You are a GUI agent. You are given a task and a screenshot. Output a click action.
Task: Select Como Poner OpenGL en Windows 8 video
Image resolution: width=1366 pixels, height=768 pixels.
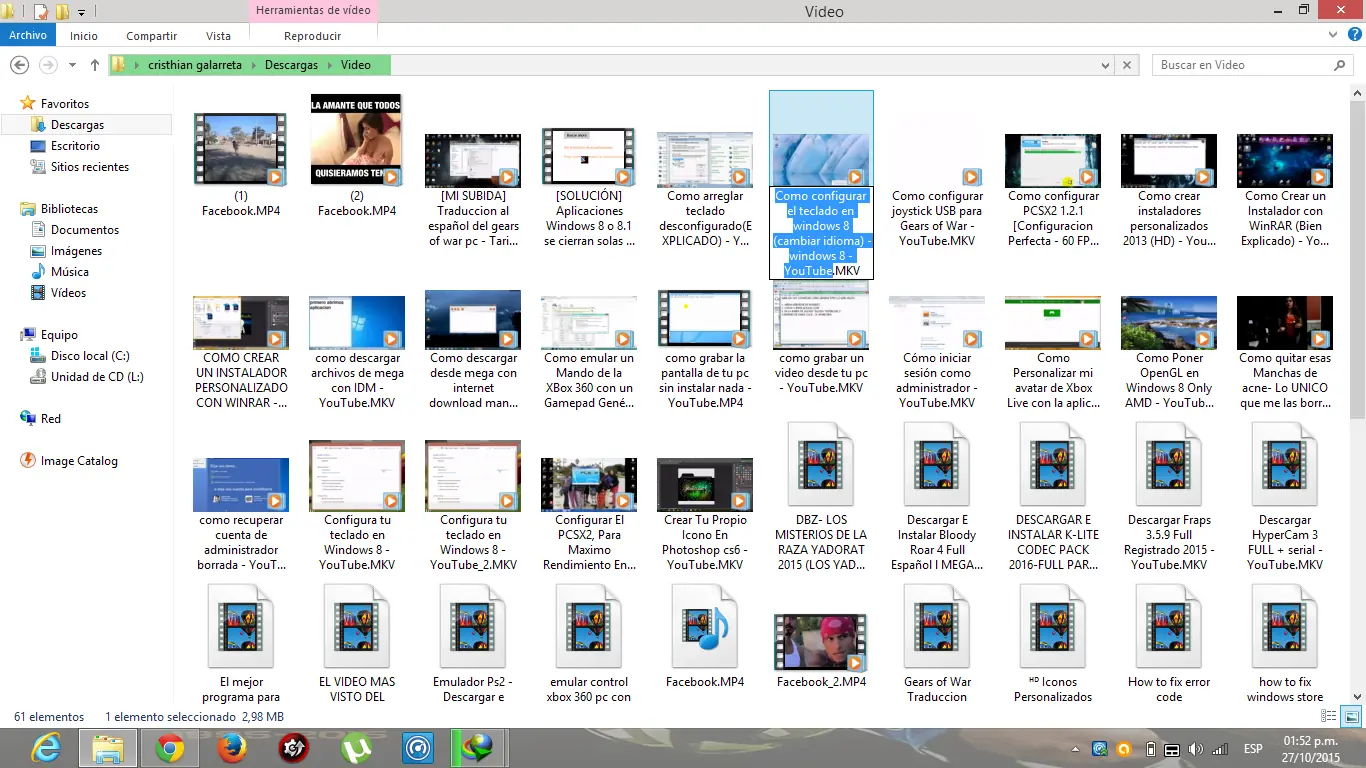[x=1169, y=352]
